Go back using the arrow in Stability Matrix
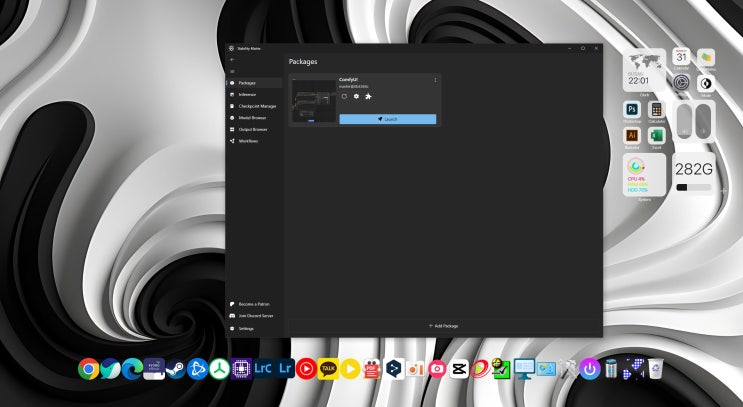The height and width of the screenshot is (407, 743). pos(232,60)
